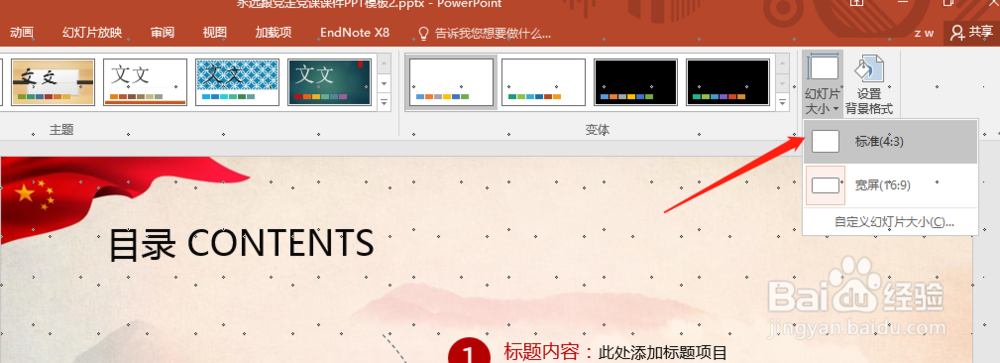Image resolution: width=1000 pixels, height=363 pixels.
Task: Open the 动画 ribbon tab
Action: tap(21, 33)
